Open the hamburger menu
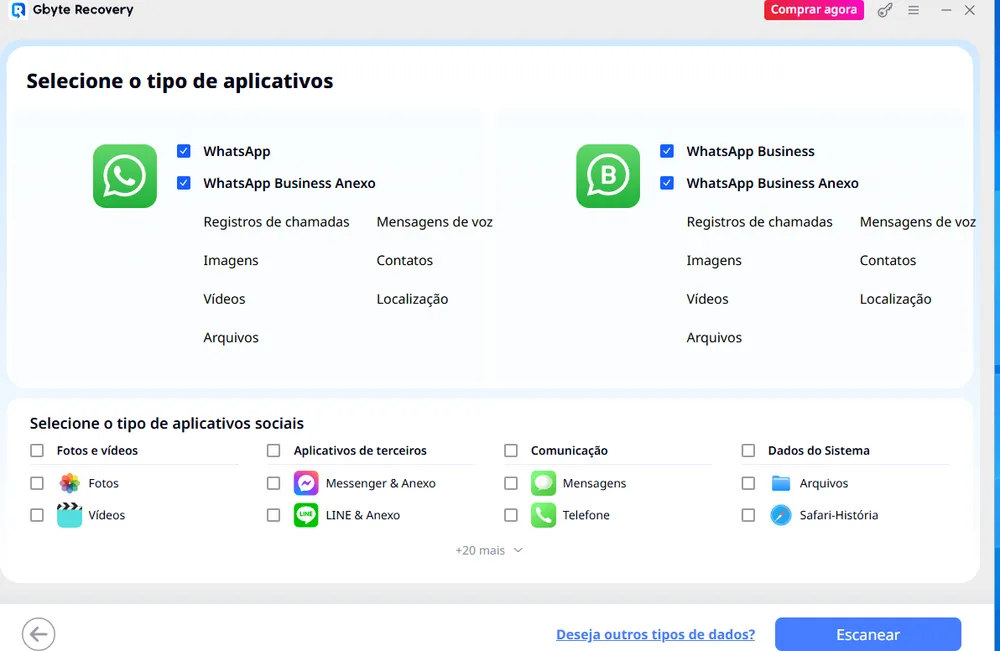This screenshot has width=1000, height=651. [x=913, y=10]
